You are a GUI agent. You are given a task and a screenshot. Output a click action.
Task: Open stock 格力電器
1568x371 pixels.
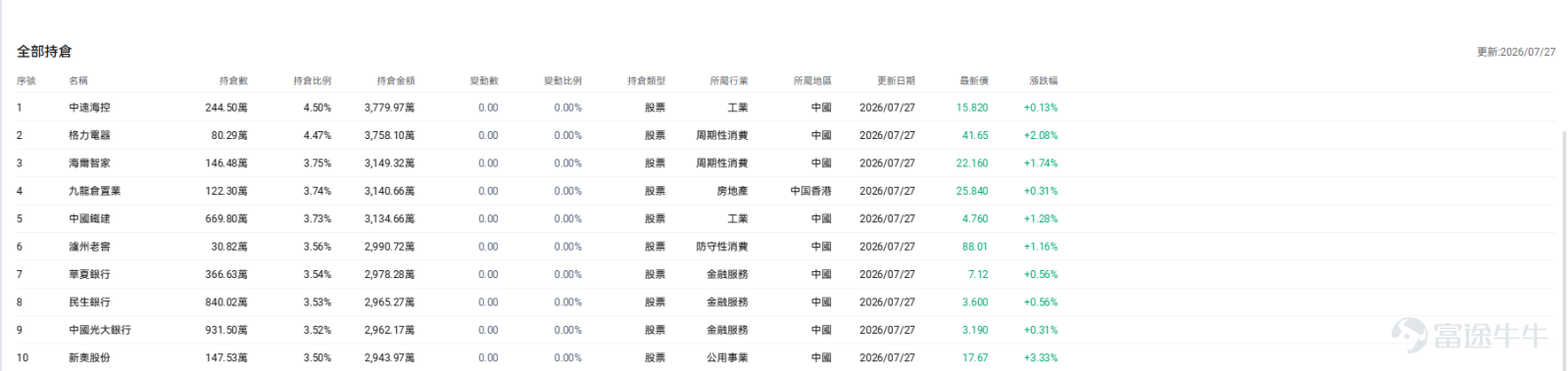point(89,135)
